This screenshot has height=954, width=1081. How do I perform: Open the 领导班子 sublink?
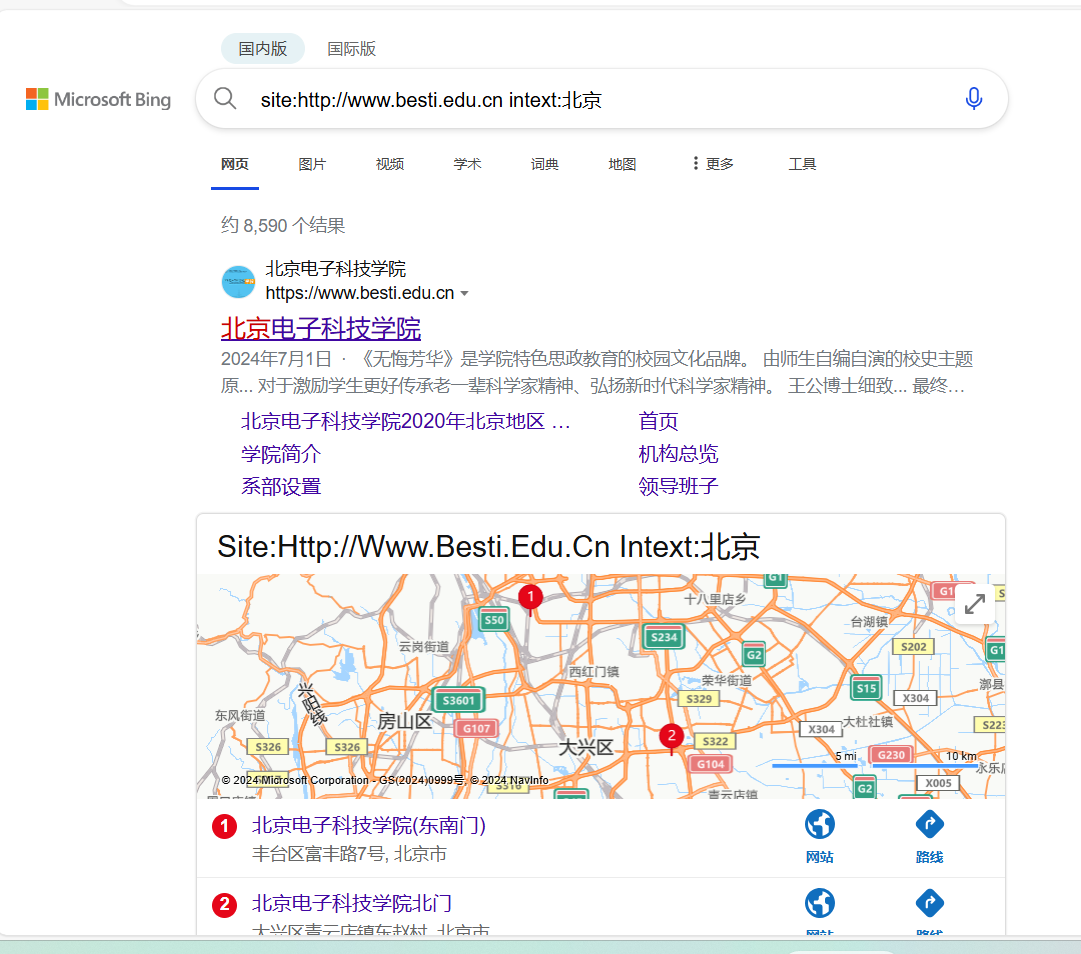click(x=678, y=486)
